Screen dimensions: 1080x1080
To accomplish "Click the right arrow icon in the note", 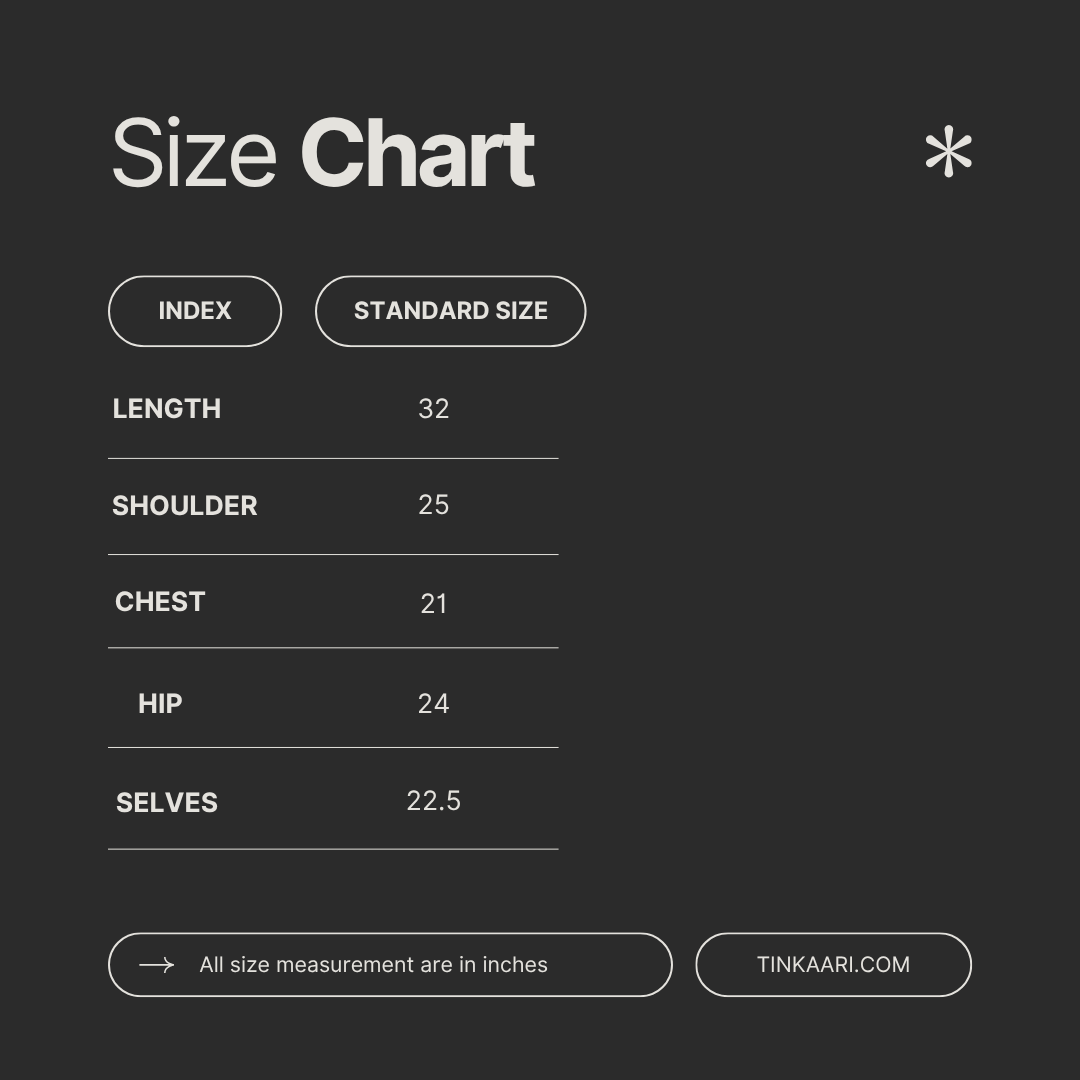I will (156, 965).
